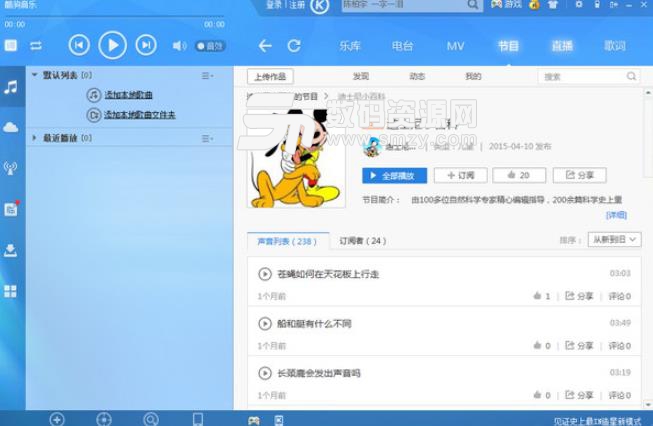Screen dimensions: 653x426
Task: Click the 全部播放 button
Action: click(395, 175)
